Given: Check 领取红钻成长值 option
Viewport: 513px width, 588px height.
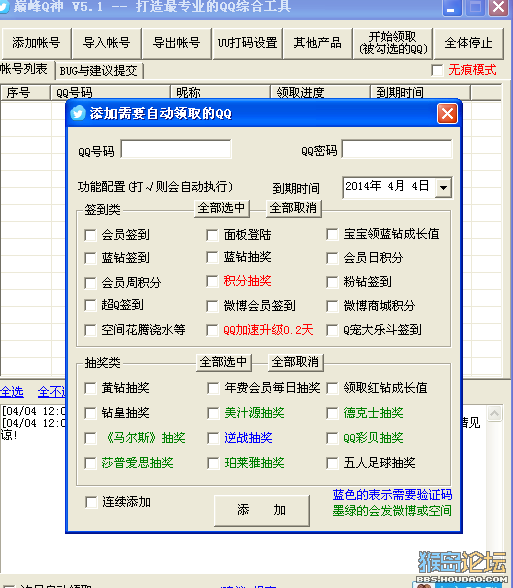Looking at the screenshot, I should click(332, 388).
